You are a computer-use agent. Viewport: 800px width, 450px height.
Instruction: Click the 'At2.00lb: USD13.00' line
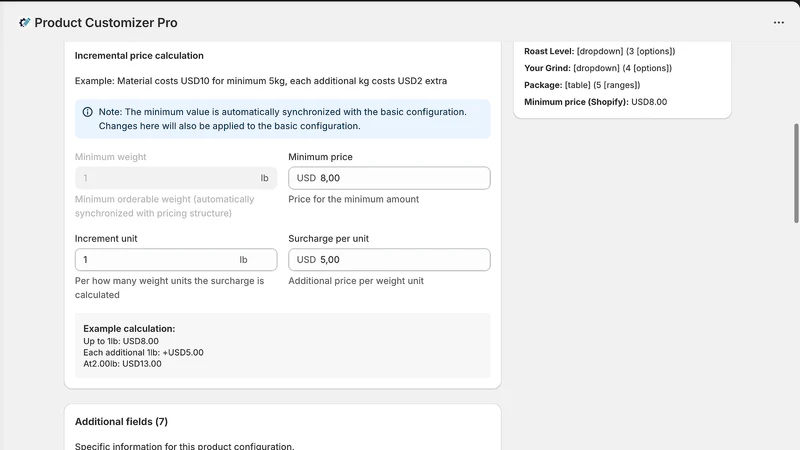pos(122,364)
